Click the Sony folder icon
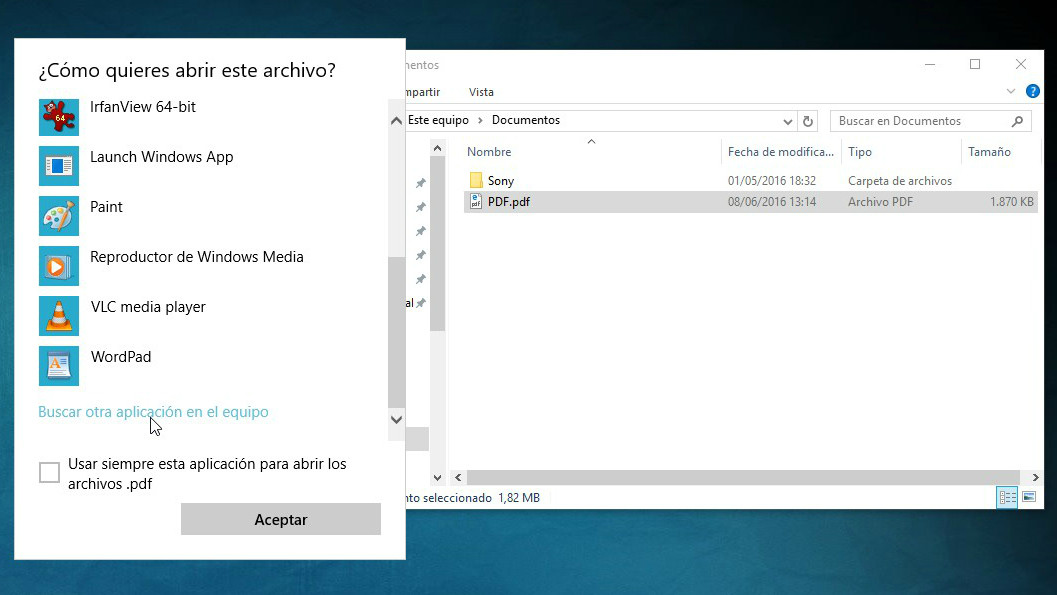Screen dimensions: 1057x595 tap(476, 180)
